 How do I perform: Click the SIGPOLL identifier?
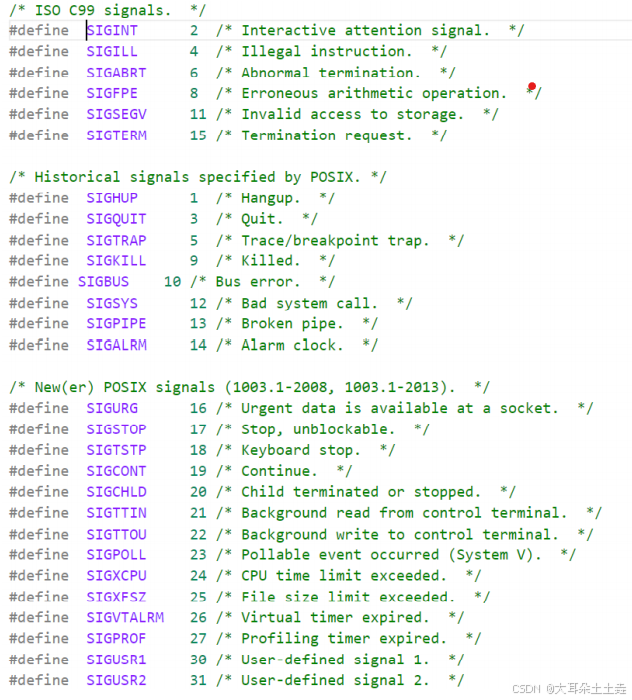116,555
